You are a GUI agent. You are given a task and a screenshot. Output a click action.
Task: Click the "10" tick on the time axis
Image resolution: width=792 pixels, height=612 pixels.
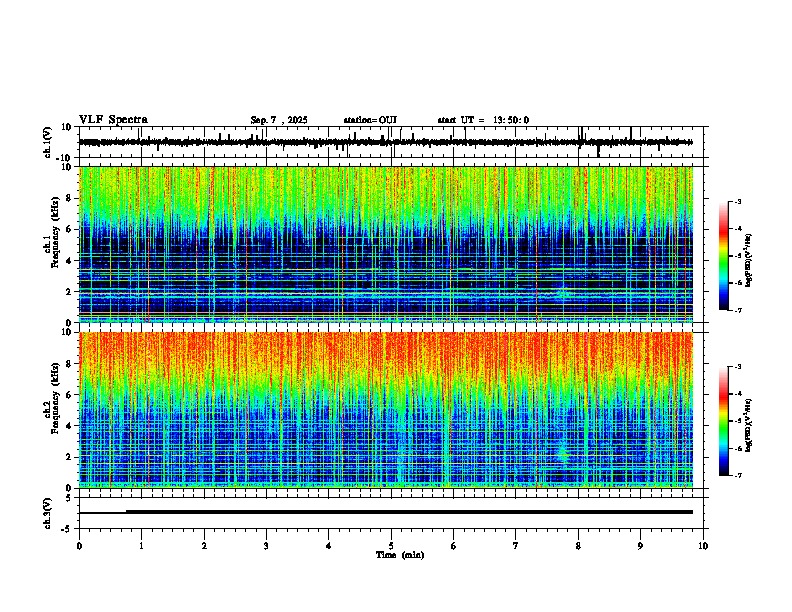point(703,546)
